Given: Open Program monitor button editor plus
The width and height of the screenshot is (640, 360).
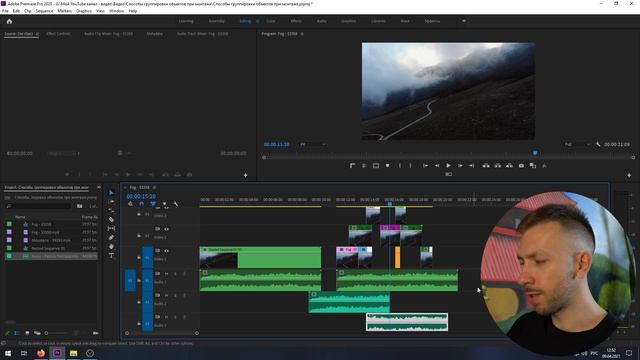Looking at the screenshot, I should coord(629,175).
